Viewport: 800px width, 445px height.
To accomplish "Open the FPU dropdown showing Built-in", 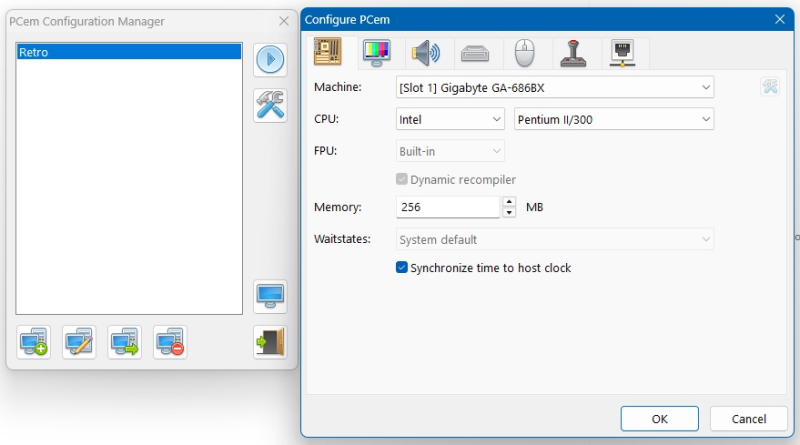I will [x=450, y=151].
